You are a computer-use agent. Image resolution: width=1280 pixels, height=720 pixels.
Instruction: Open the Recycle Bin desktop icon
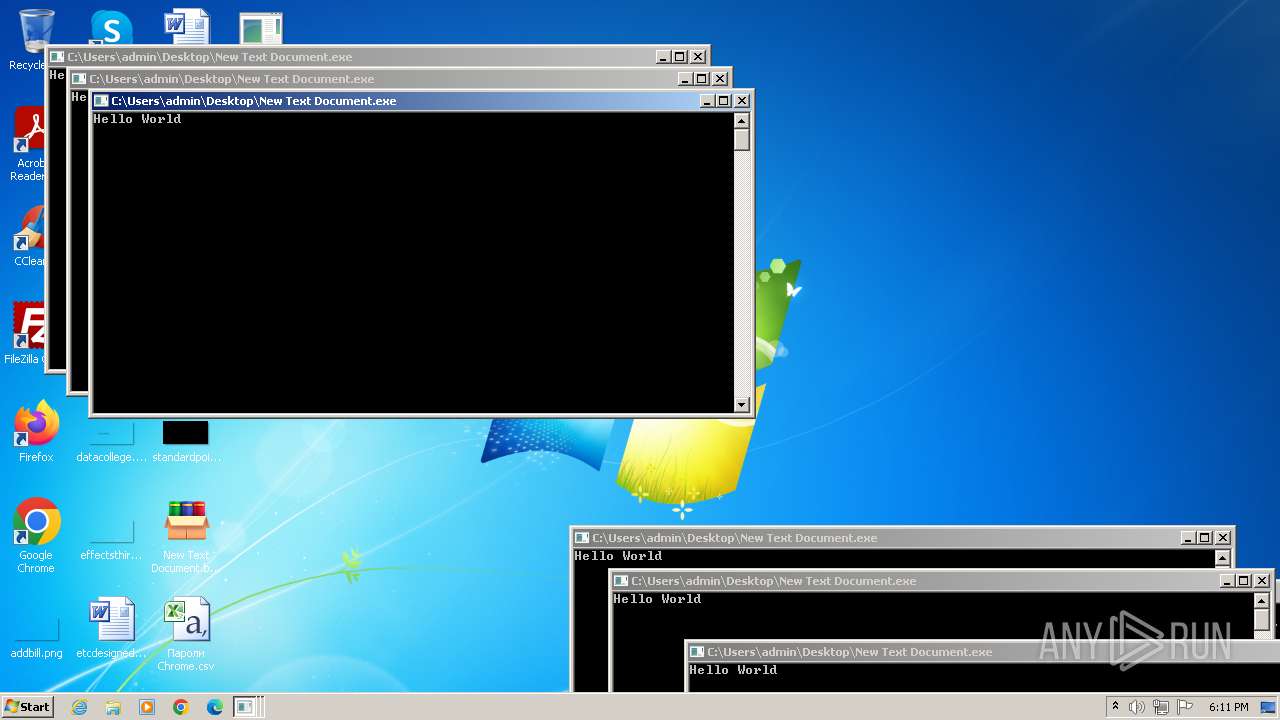point(30,35)
